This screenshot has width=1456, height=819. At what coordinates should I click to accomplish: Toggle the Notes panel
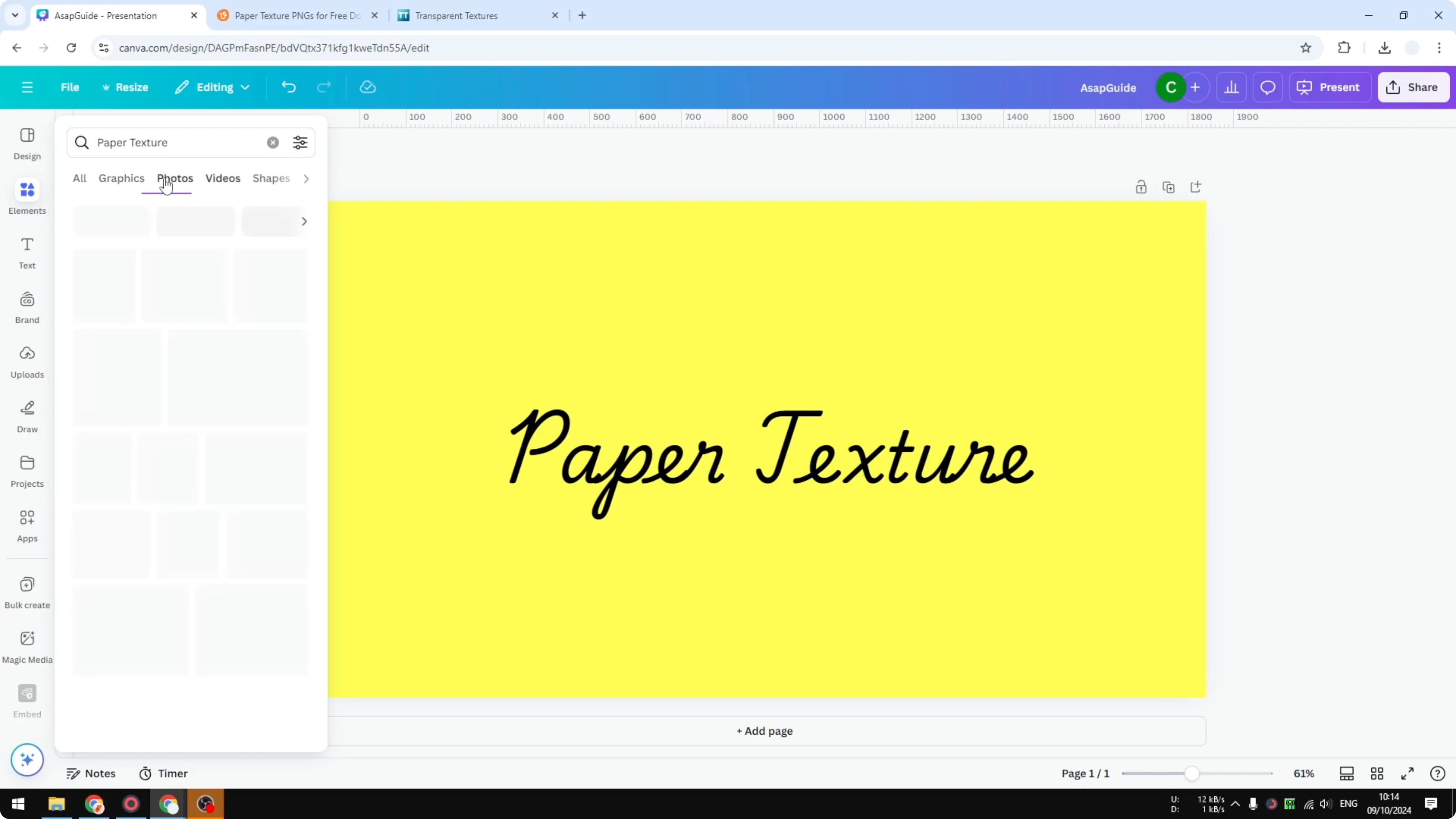(91, 773)
